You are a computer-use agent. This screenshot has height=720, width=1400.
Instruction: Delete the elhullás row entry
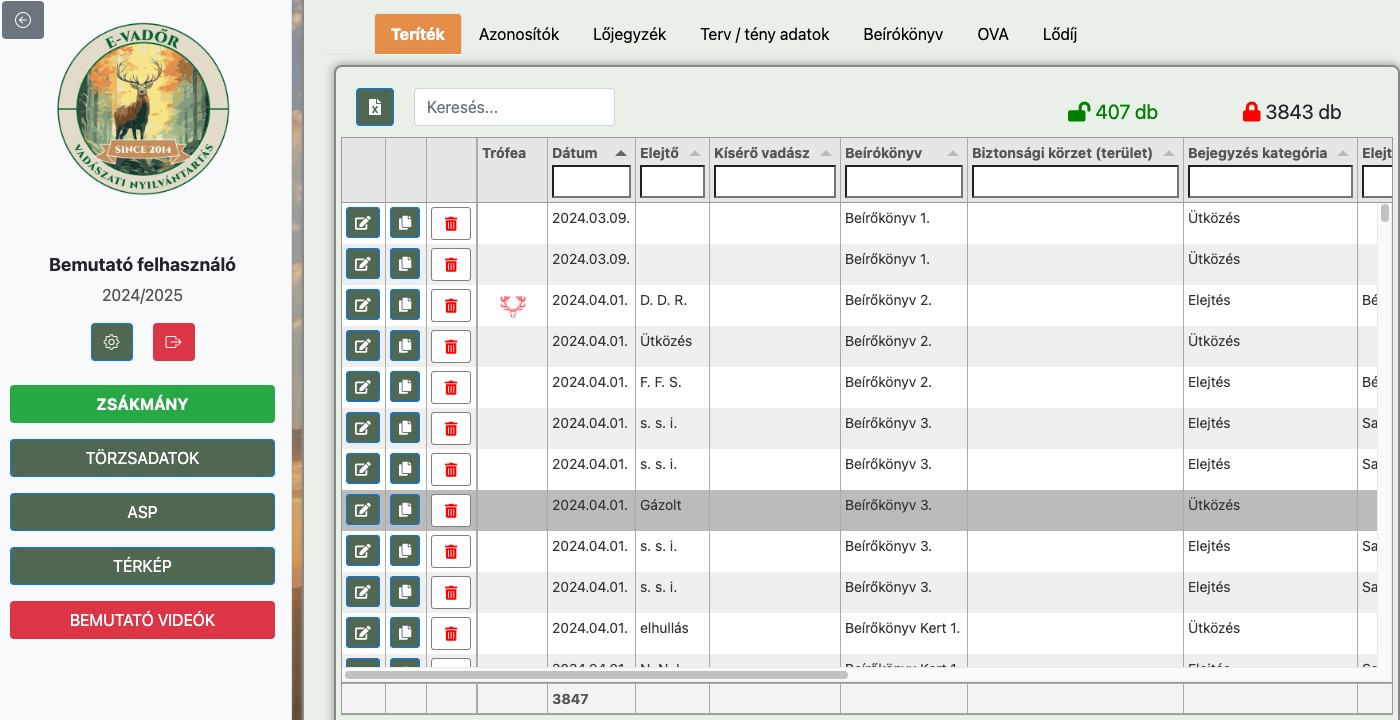coord(450,633)
